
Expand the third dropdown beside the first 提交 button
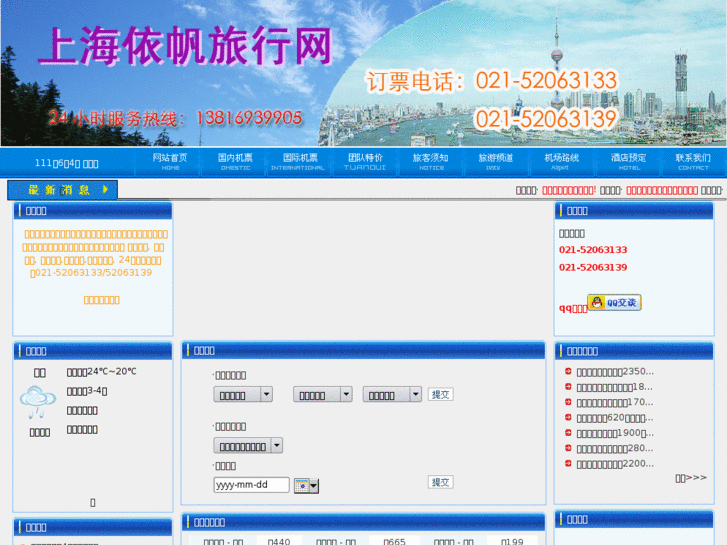tap(392, 395)
